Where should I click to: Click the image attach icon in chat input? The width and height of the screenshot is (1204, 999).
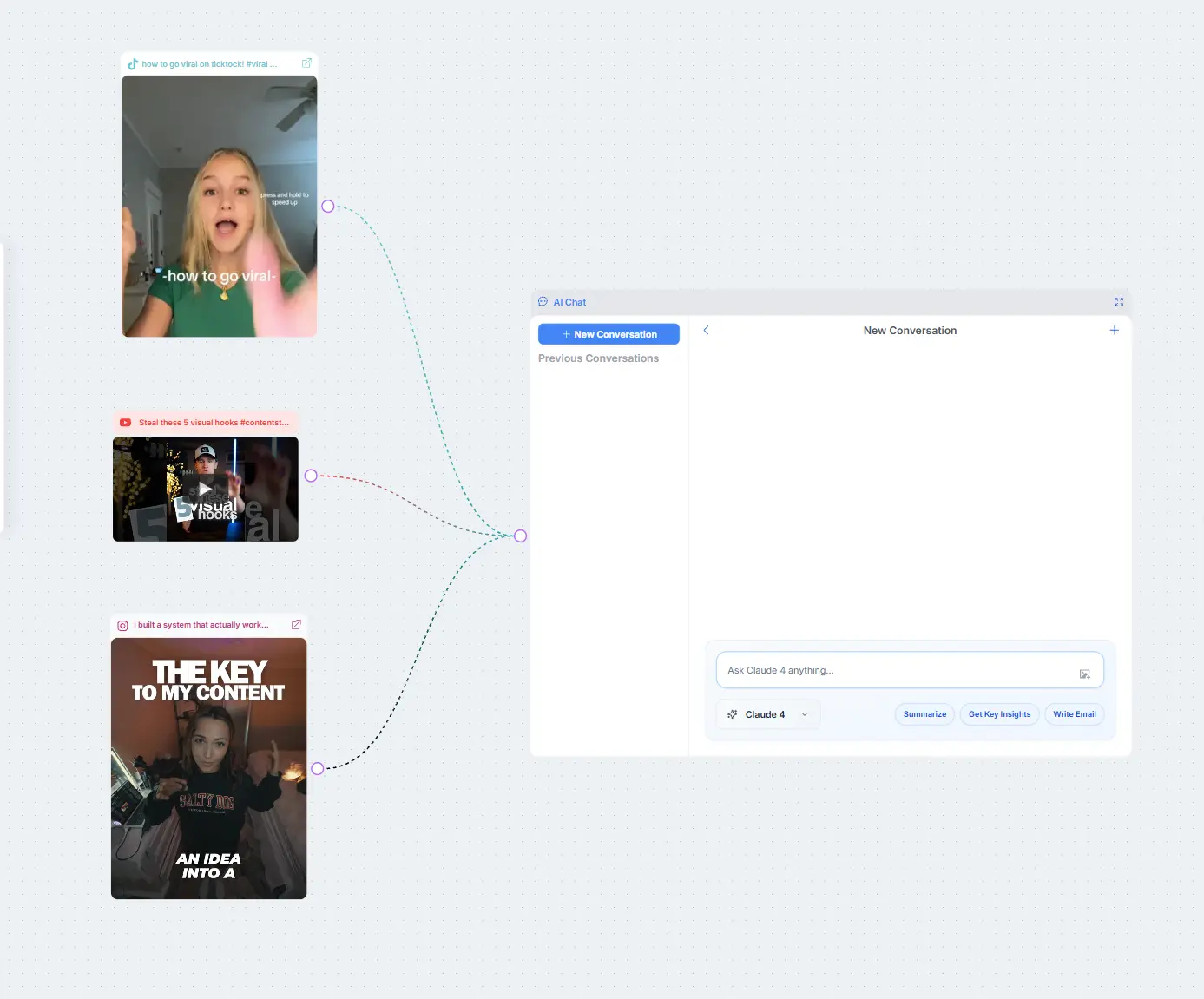click(x=1084, y=674)
